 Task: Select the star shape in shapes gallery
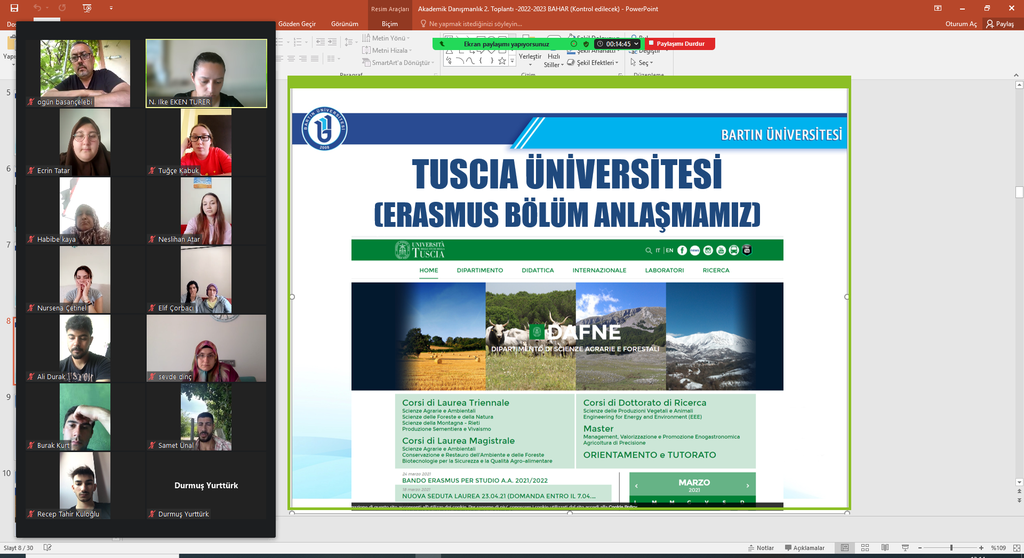[502, 61]
